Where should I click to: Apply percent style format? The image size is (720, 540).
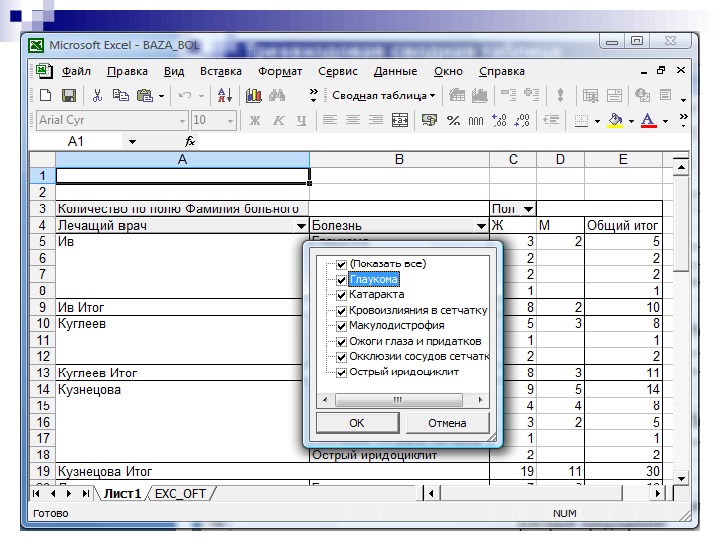point(453,120)
